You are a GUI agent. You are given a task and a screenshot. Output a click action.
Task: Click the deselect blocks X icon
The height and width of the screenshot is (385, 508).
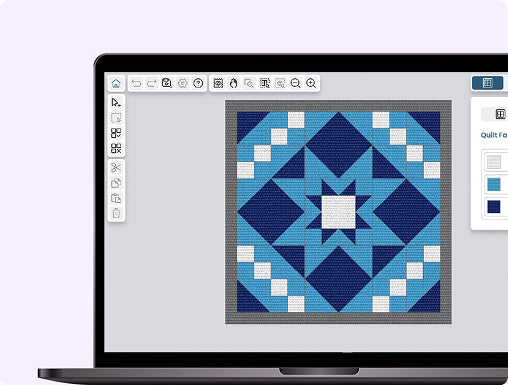[x=116, y=148]
